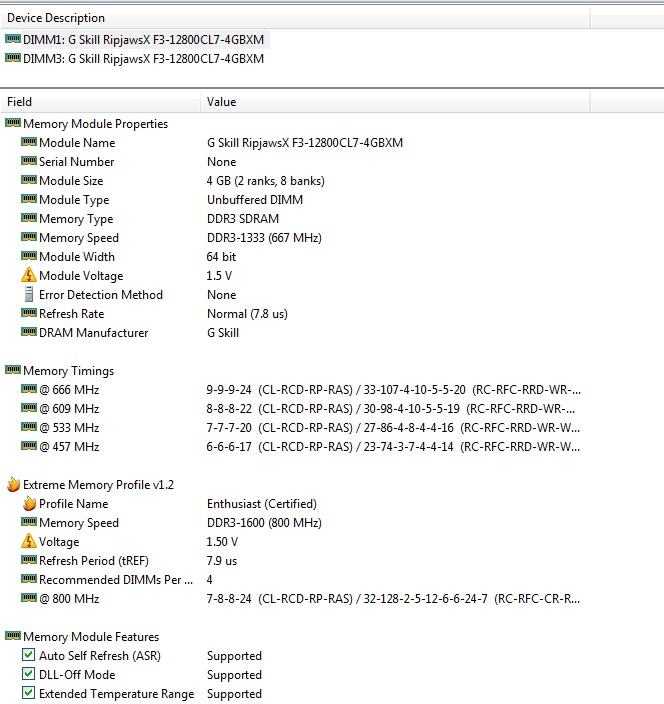Select the Enthusiast (Certified) value
The width and height of the screenshot is (664, 704).
point(262,504)
